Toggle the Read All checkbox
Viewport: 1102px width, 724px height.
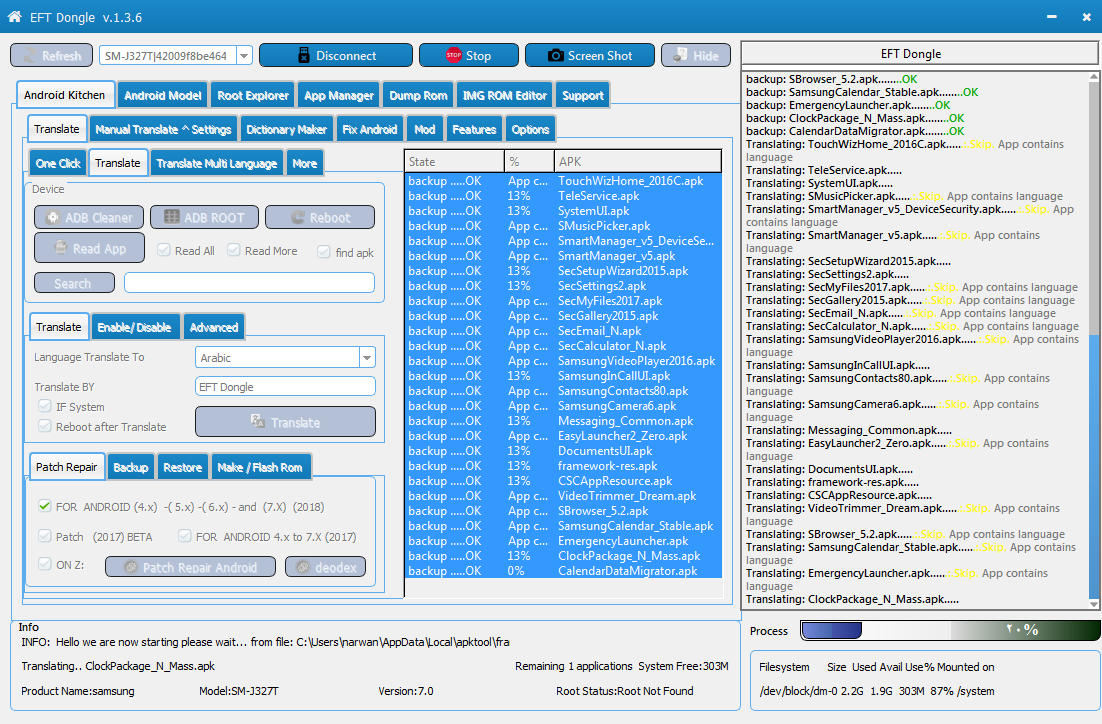click(x=164, y=250)
